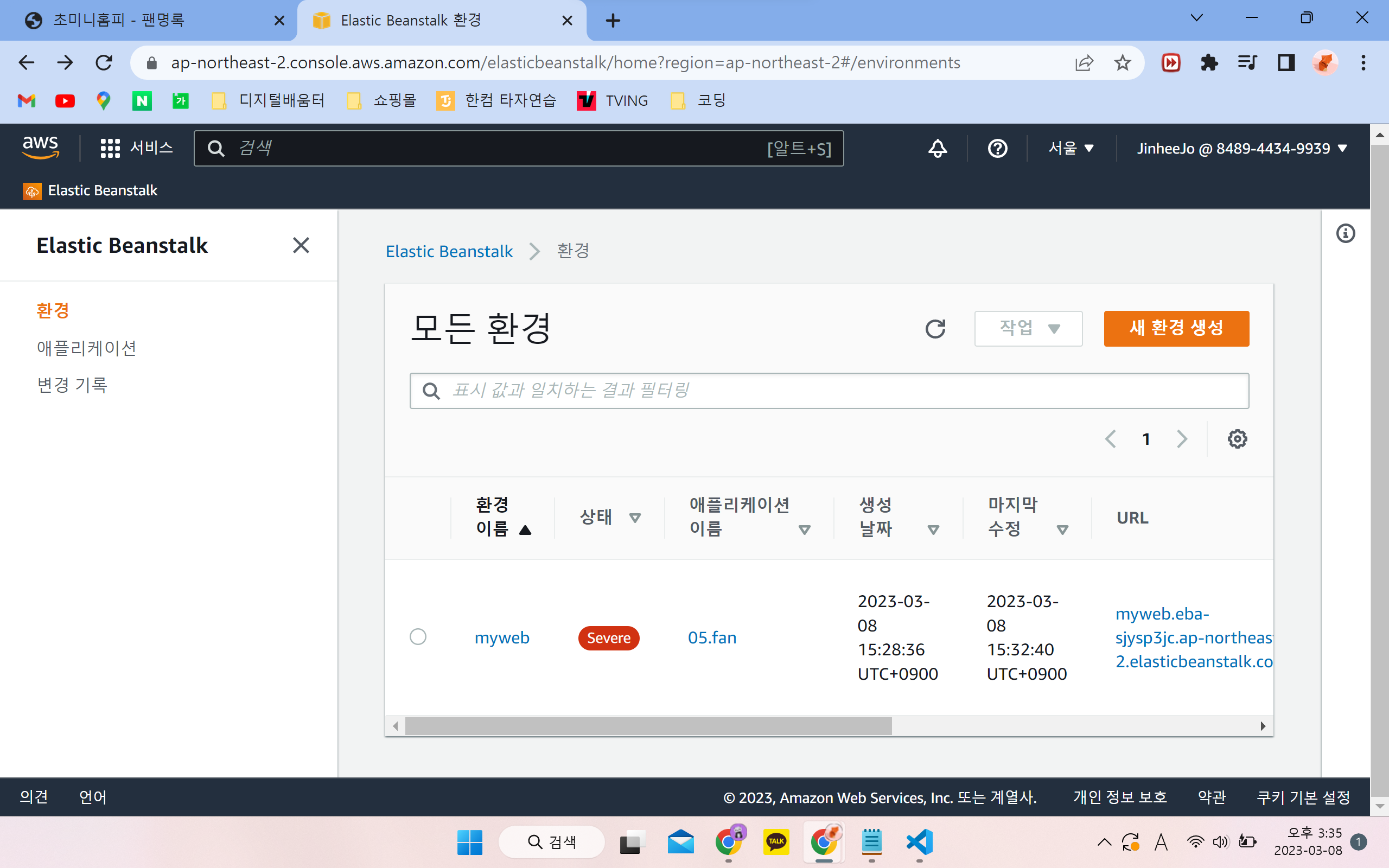1389x868 pixels.
Task: Open Naver bookmark icon
Action: [x=142, y=101]
